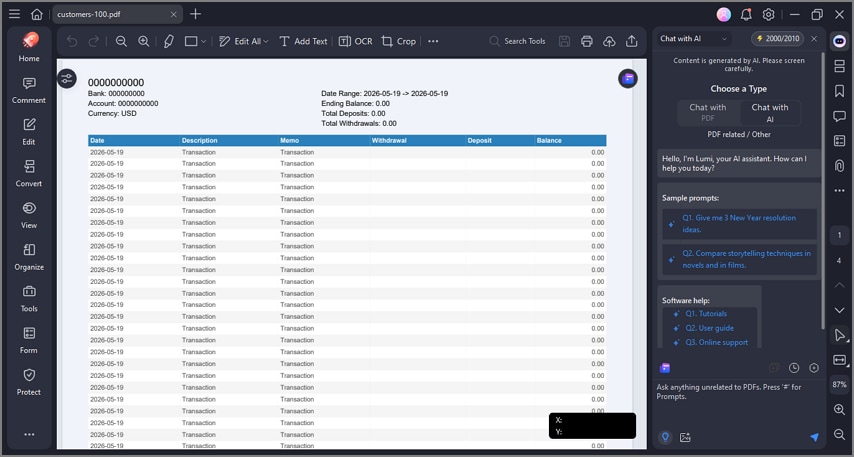Select the Crop tool

coord(399,41)
